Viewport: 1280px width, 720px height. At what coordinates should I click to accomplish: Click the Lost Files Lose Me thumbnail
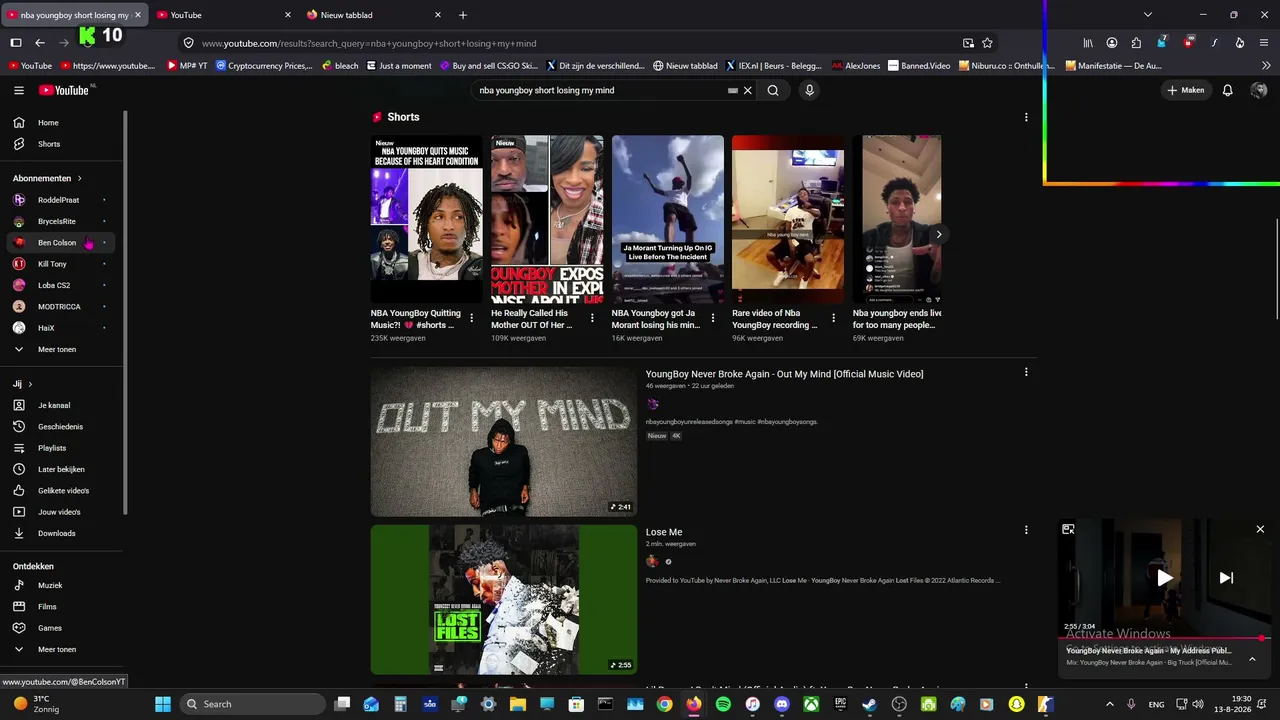(x=504, y=600)
